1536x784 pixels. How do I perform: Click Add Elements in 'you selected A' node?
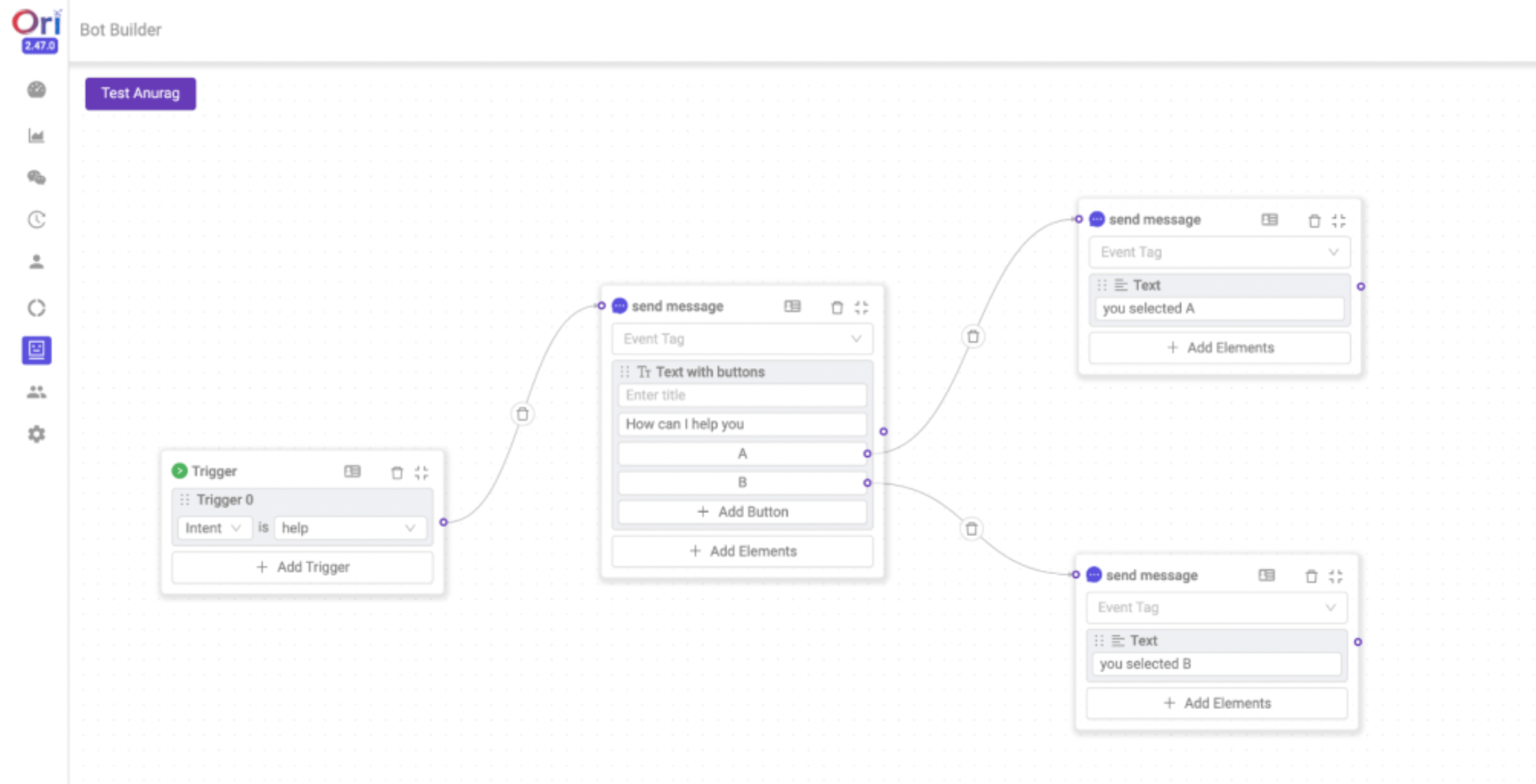pyautogui.click(x=1220, y=348)
